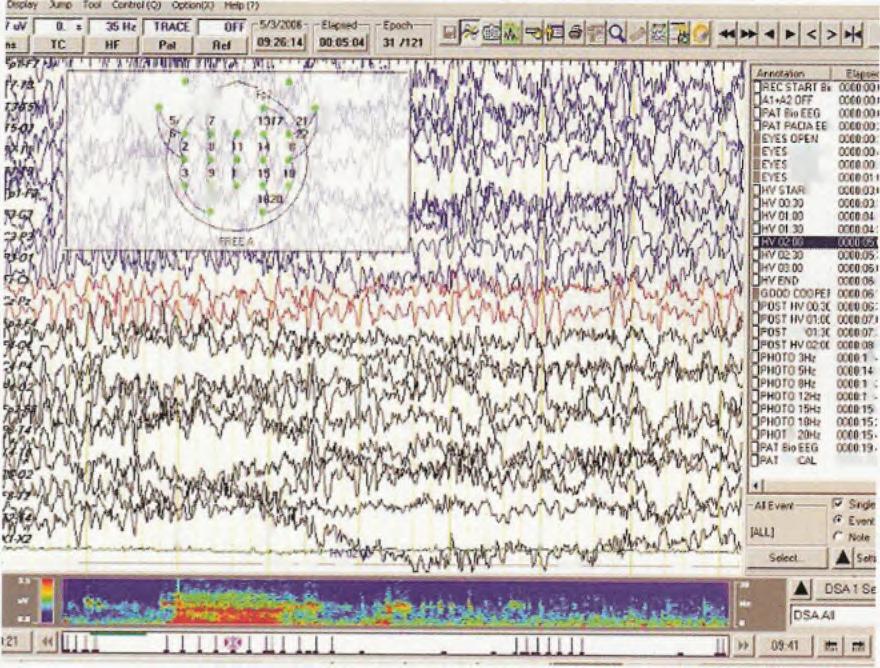Viewport: 880px width, 668px height.
Task: Select the PHOTO 18Hz annotation row
Action: click(x=815, y=422)
